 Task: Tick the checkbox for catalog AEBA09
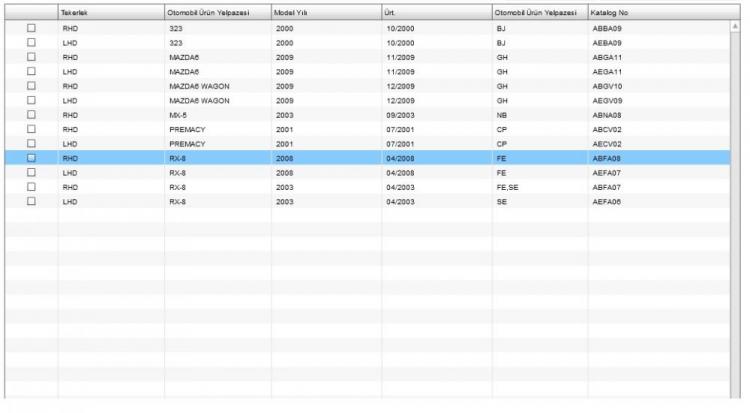(31, 43)
